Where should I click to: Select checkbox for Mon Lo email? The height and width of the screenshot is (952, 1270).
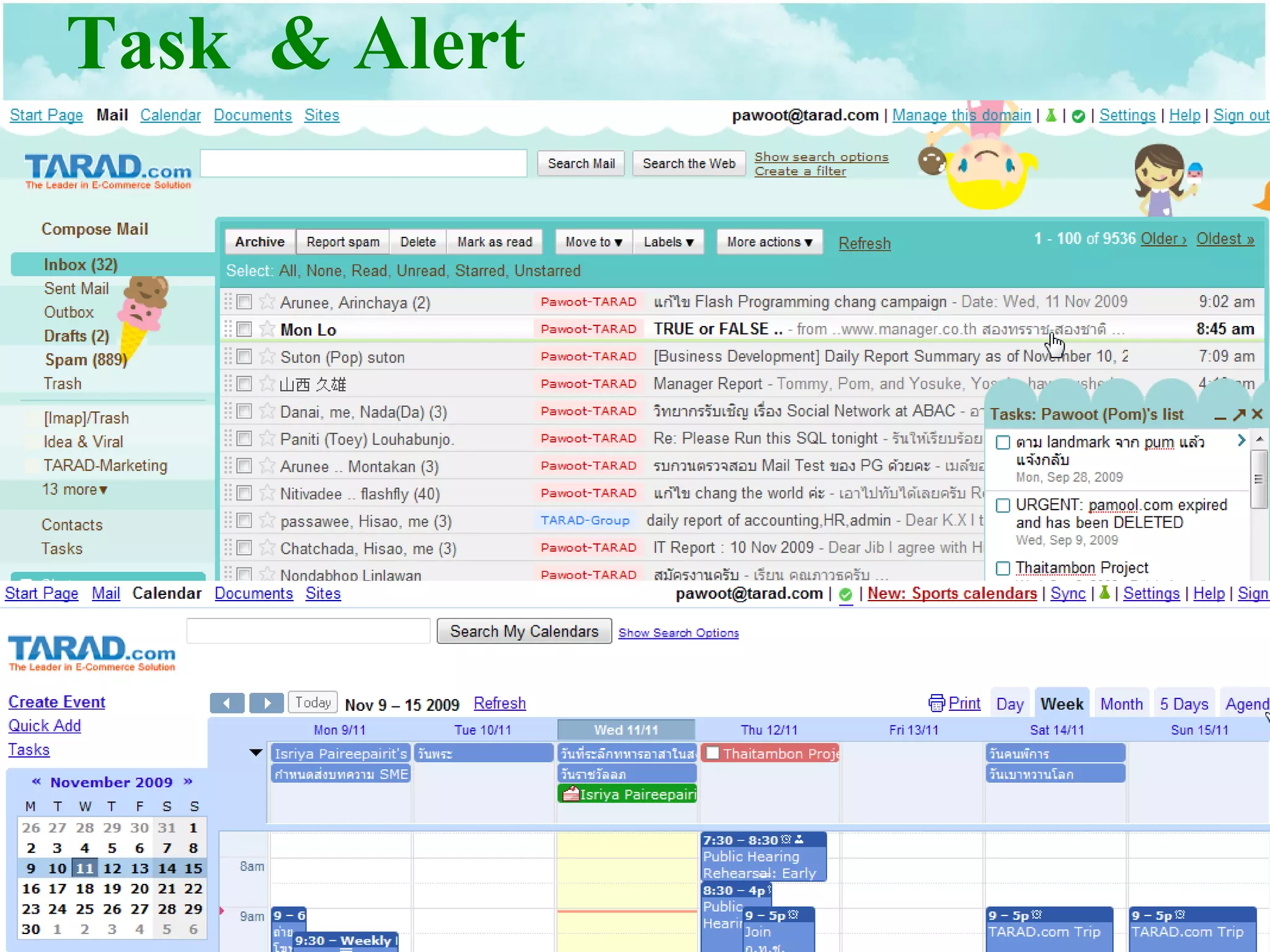tap(244, 329)
